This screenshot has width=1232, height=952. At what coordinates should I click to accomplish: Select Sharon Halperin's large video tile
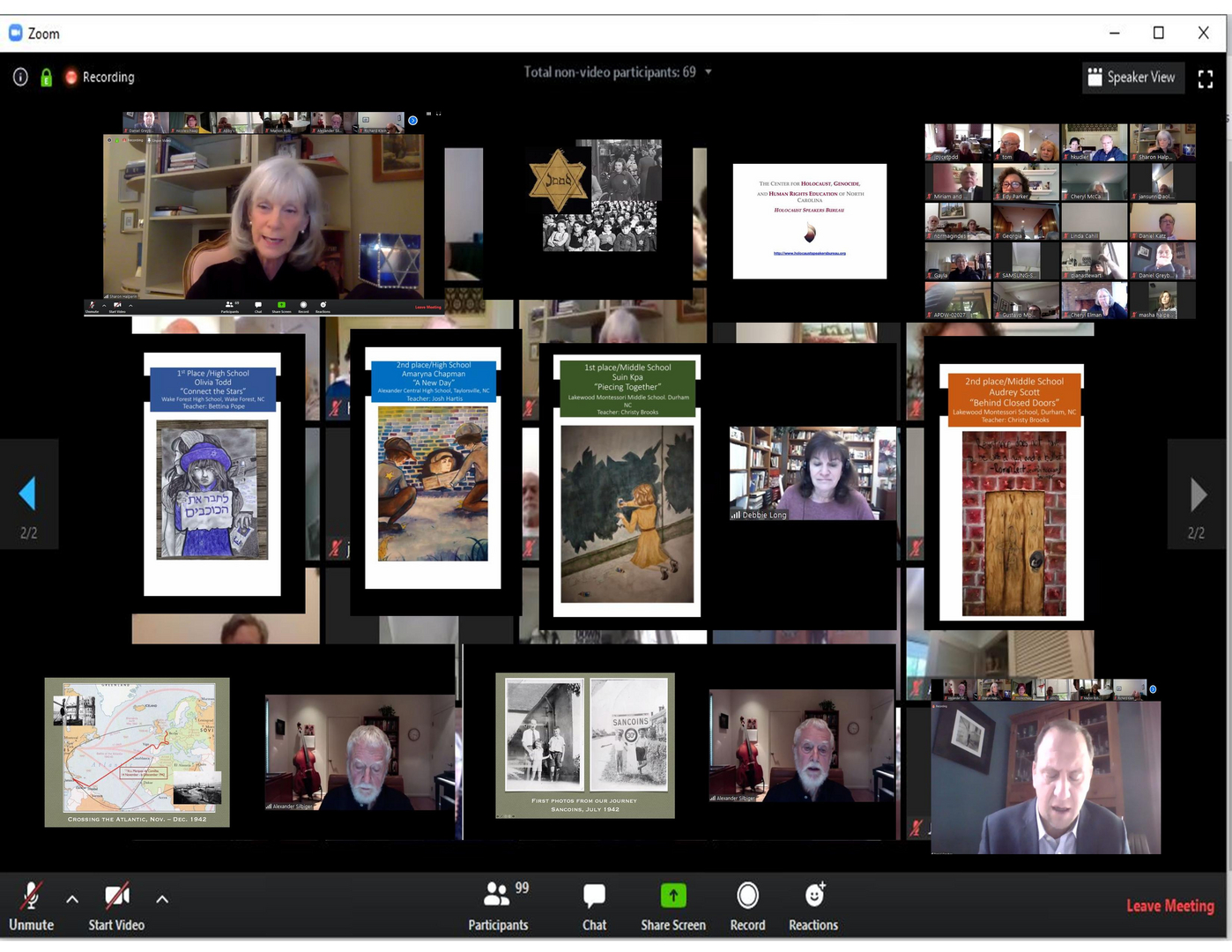pyautogui.click(x=263, y=217)
